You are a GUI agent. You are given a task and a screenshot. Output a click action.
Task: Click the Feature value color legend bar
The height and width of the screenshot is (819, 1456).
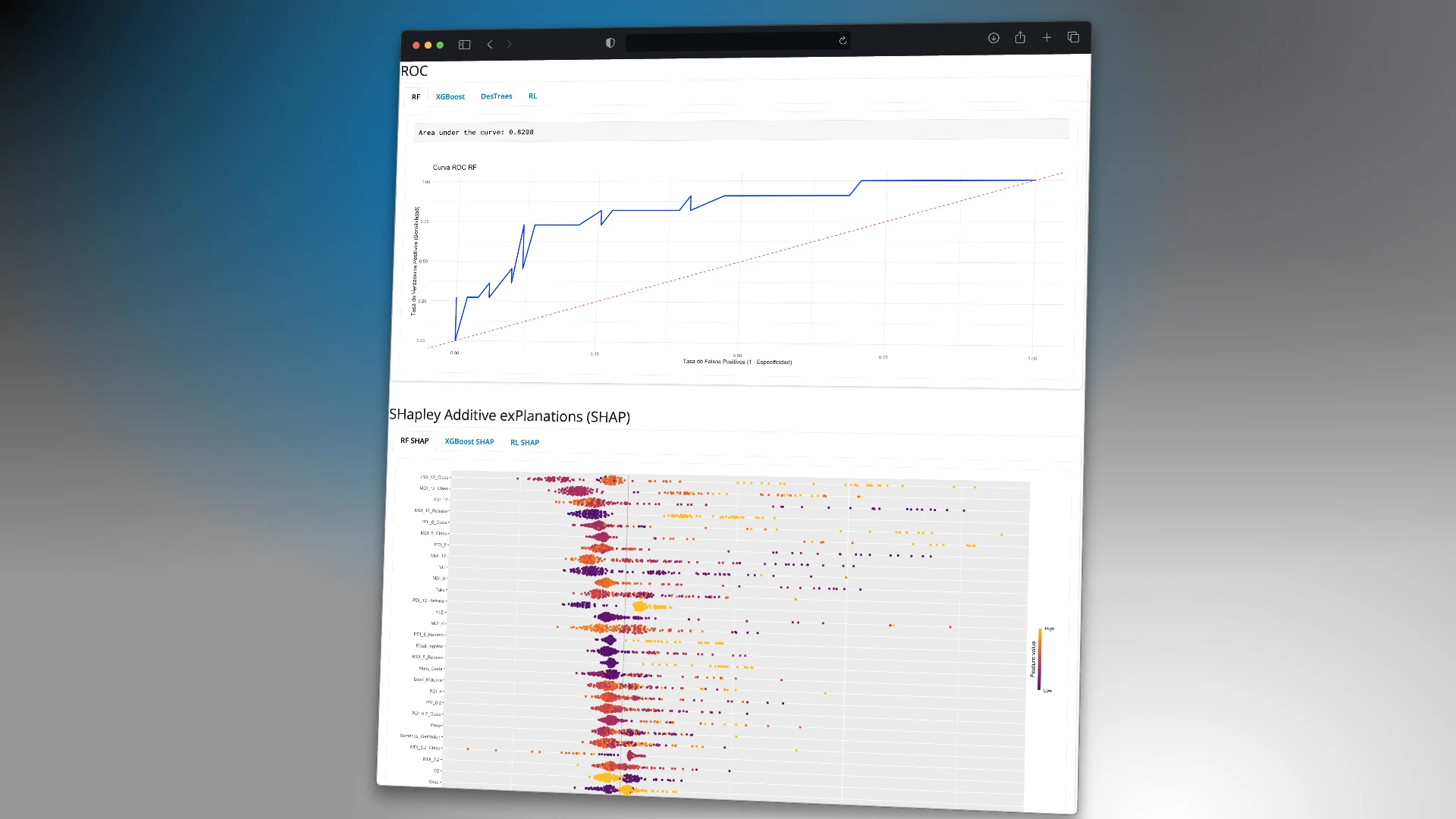1040,659
